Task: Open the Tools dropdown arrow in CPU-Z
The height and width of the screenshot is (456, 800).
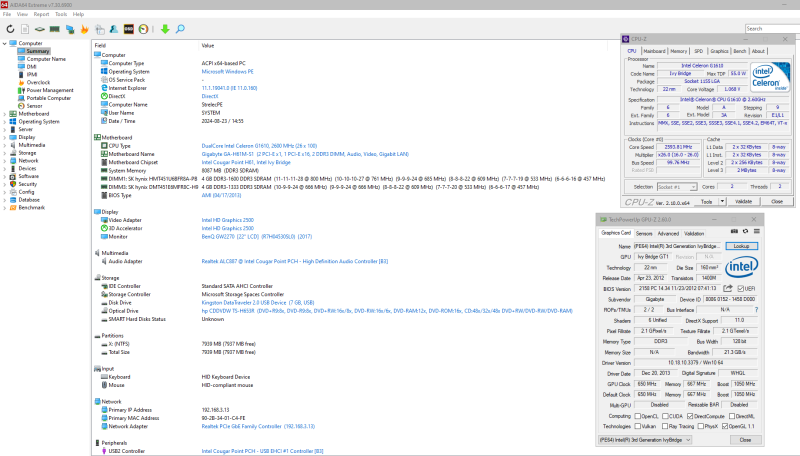Action: (x=722, y=201)
